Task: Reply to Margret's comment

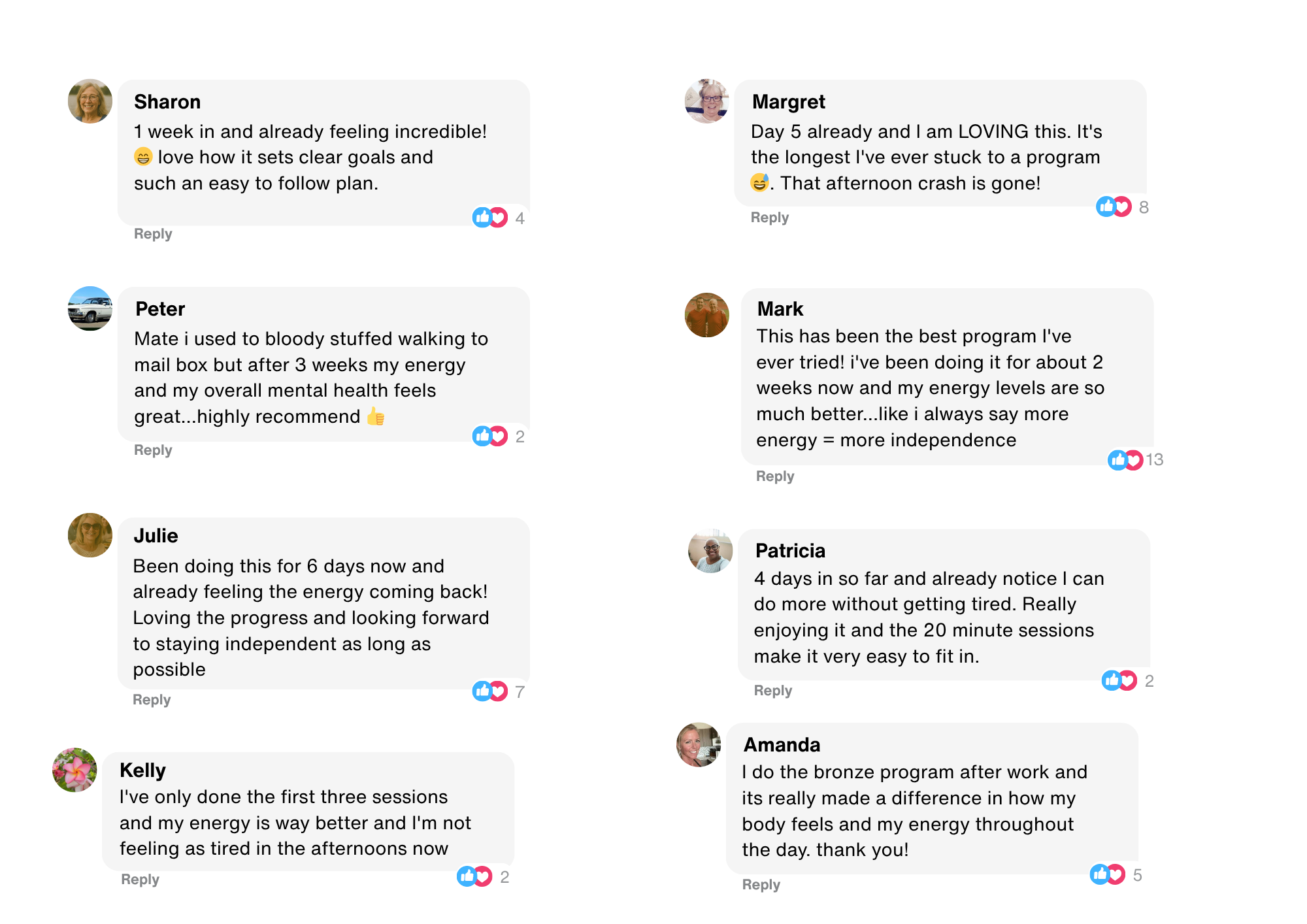Action: coord(770,218)
